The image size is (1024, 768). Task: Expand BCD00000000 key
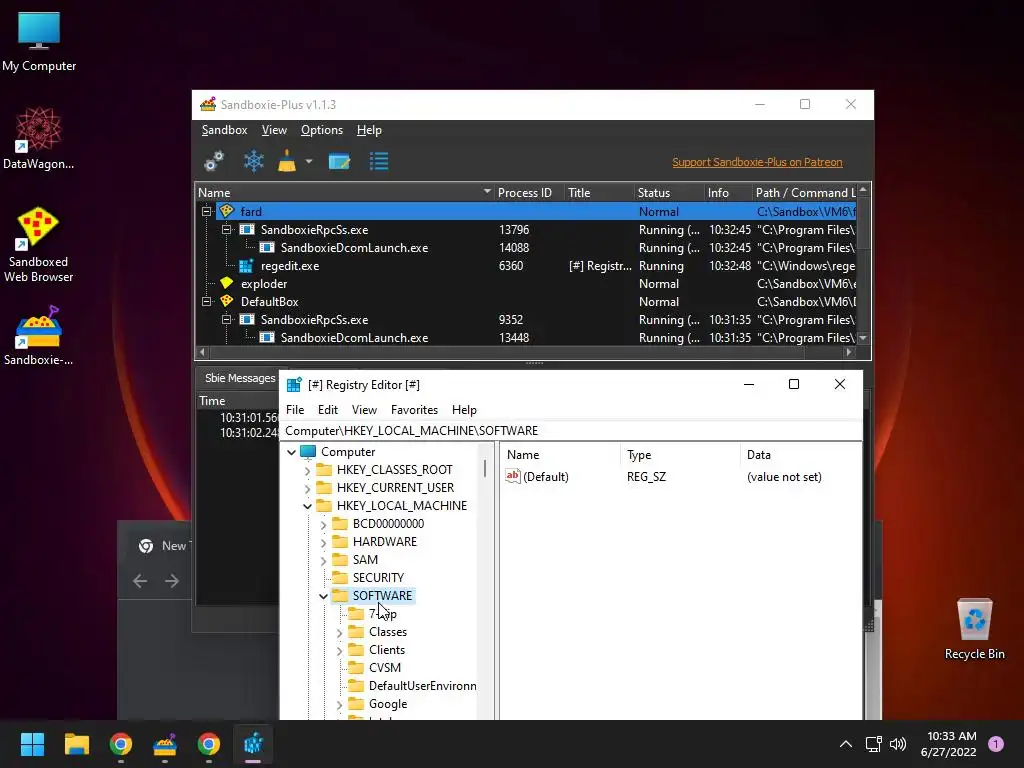[x=323, y=524]
